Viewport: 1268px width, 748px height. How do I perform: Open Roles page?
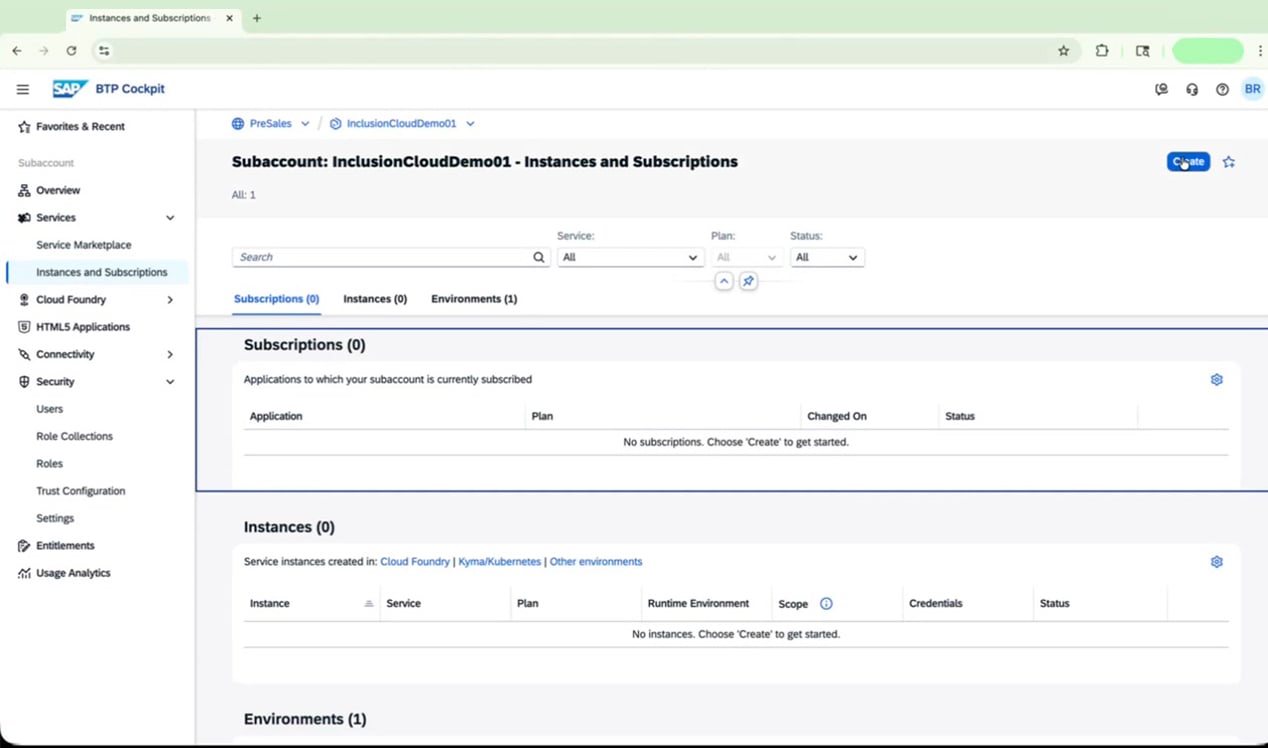(x=50, y=464)
